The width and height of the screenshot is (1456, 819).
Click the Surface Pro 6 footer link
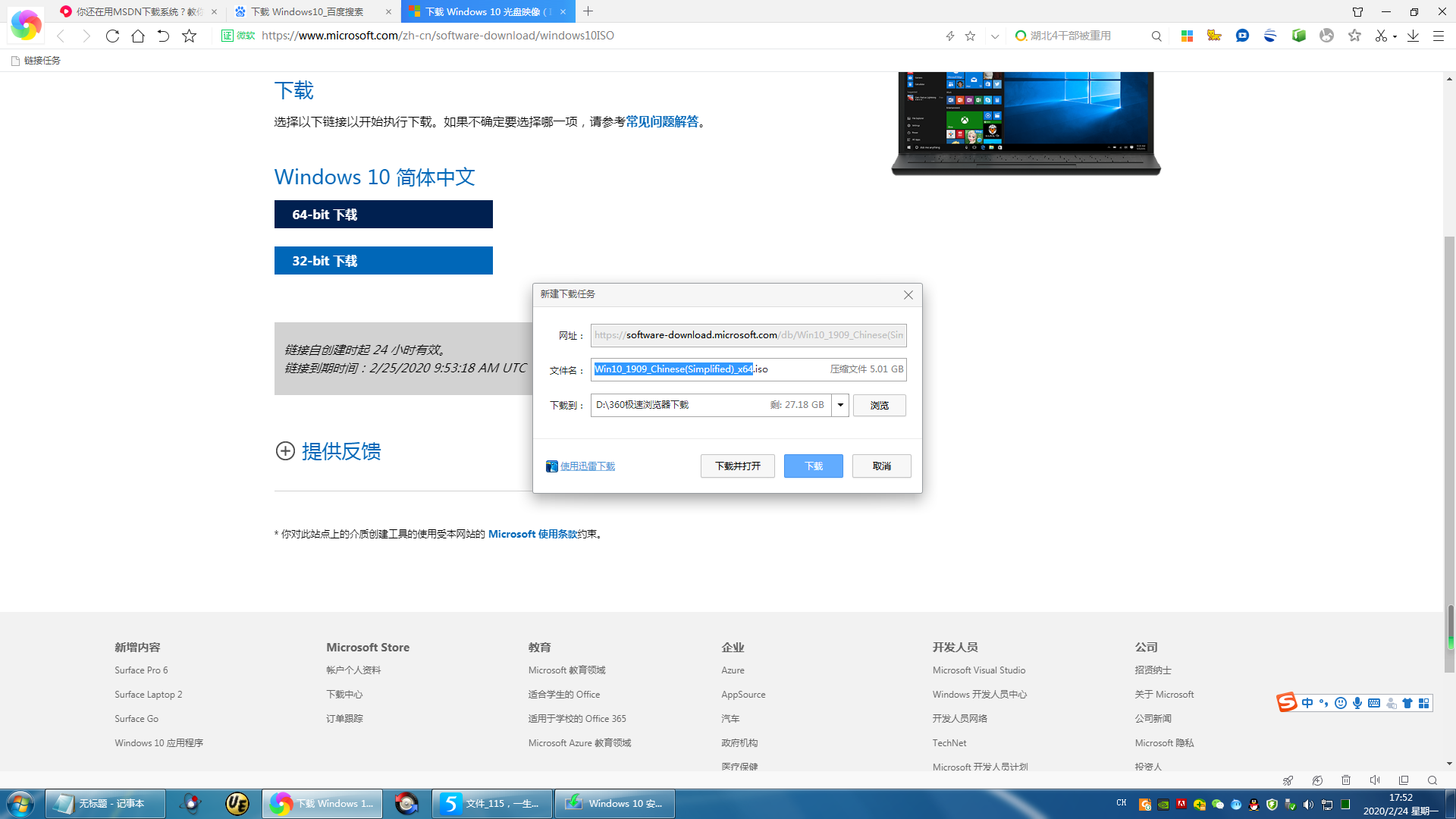(x=141, y=670)
